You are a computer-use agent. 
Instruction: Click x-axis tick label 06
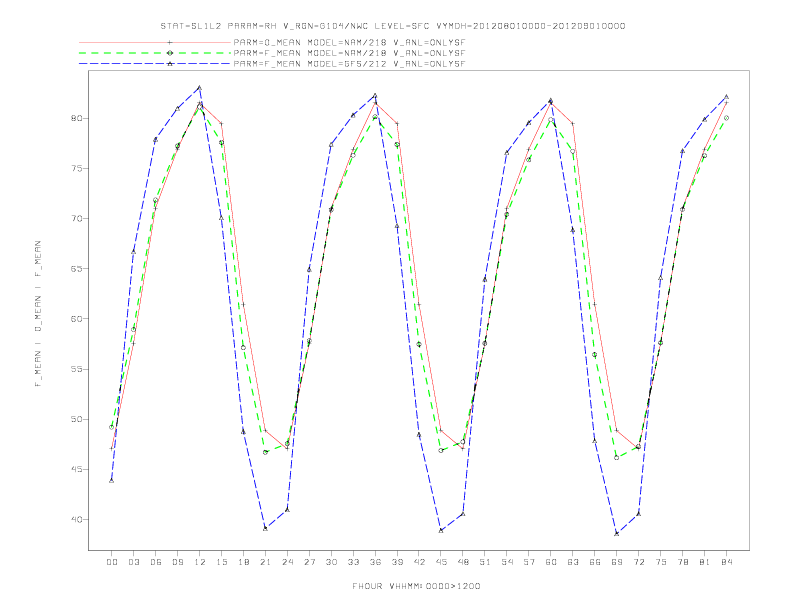(x=156, y=562)
